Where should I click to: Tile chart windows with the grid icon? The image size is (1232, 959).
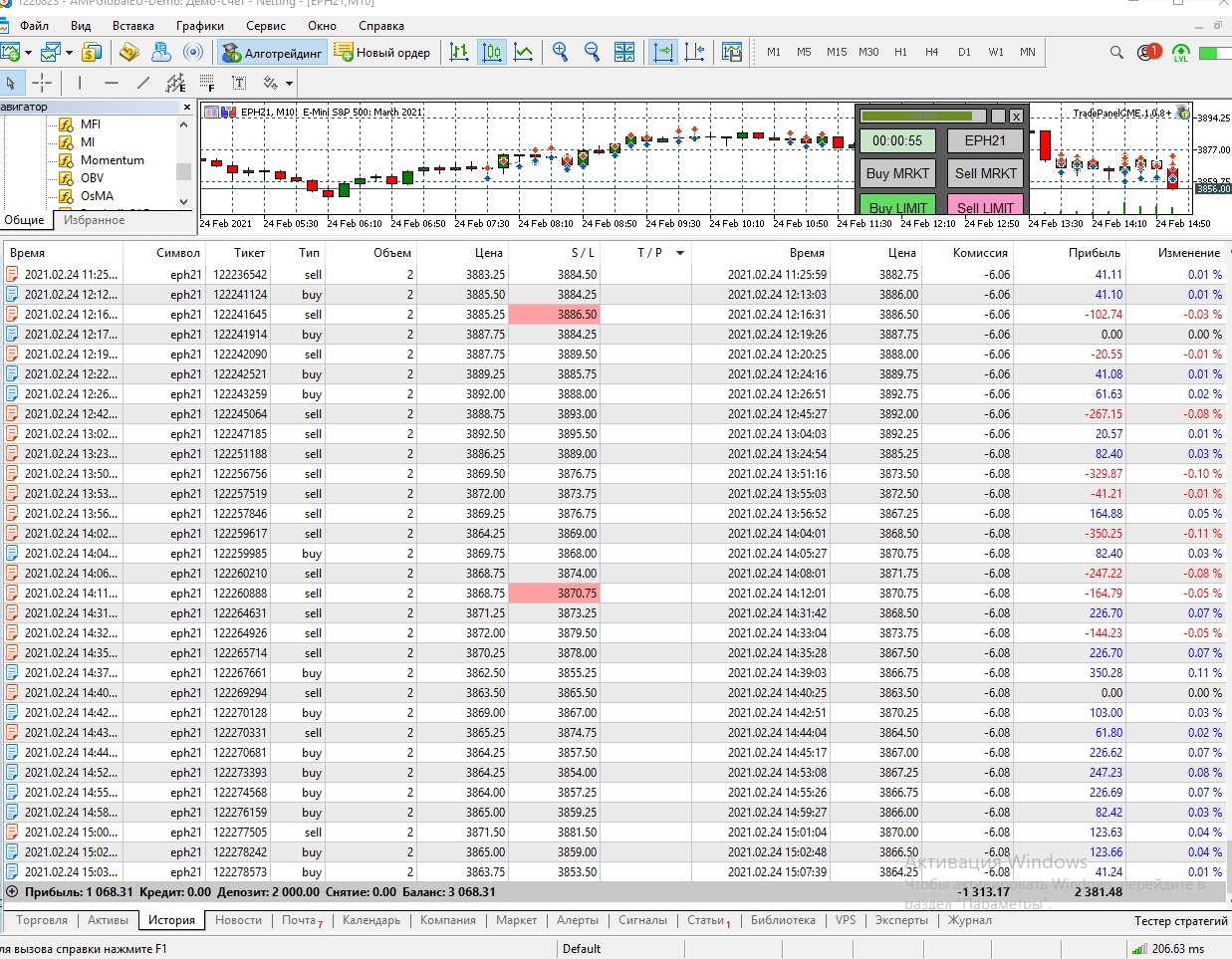[624, 52]
